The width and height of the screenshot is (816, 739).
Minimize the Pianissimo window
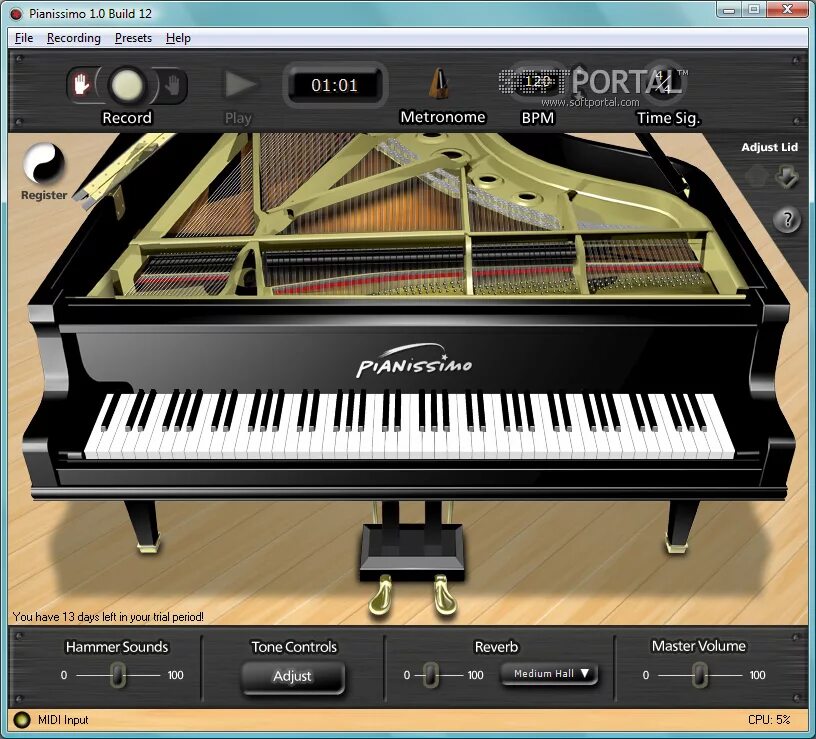pyautogui.click(x=729, y=10)
